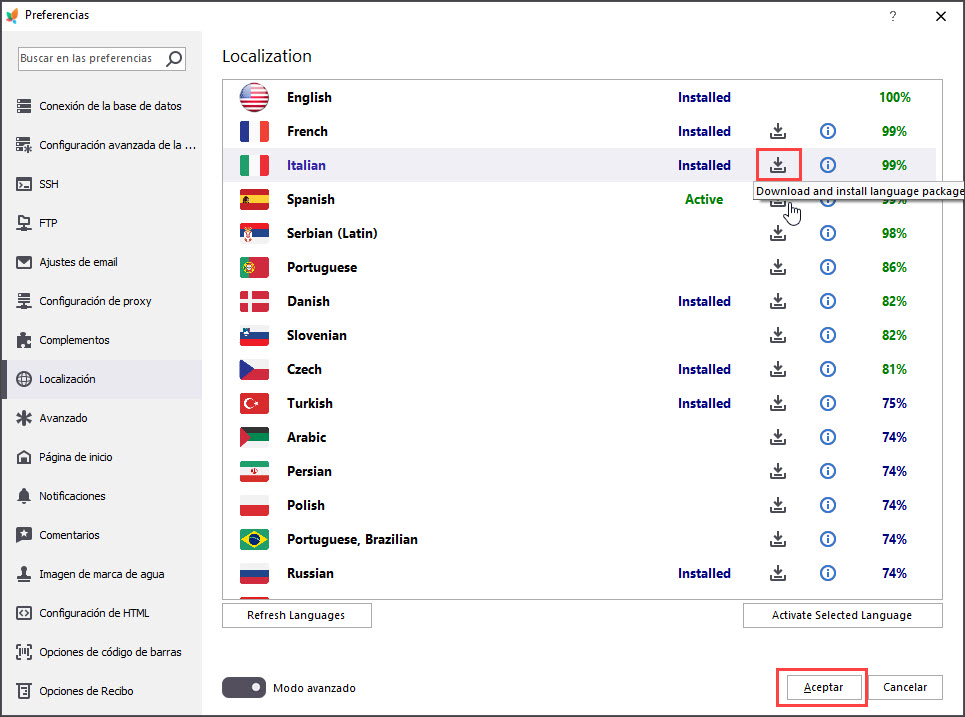Viewport: 965px width, 717px height.
Task: Open info icon in Serbian (Latin) row
Action: 828,233
